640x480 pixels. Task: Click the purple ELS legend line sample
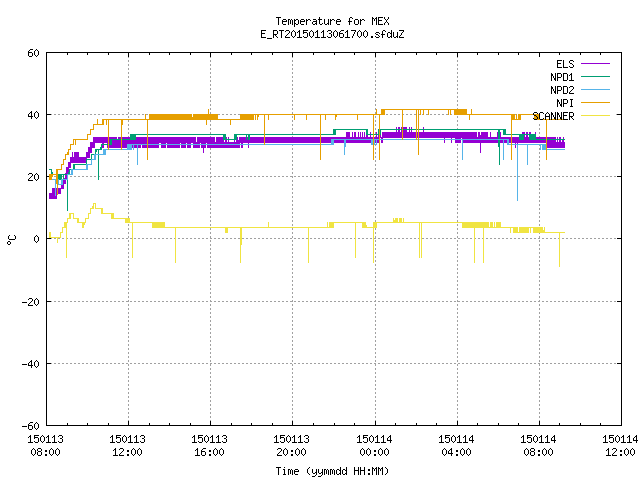(x=595, y=64)
